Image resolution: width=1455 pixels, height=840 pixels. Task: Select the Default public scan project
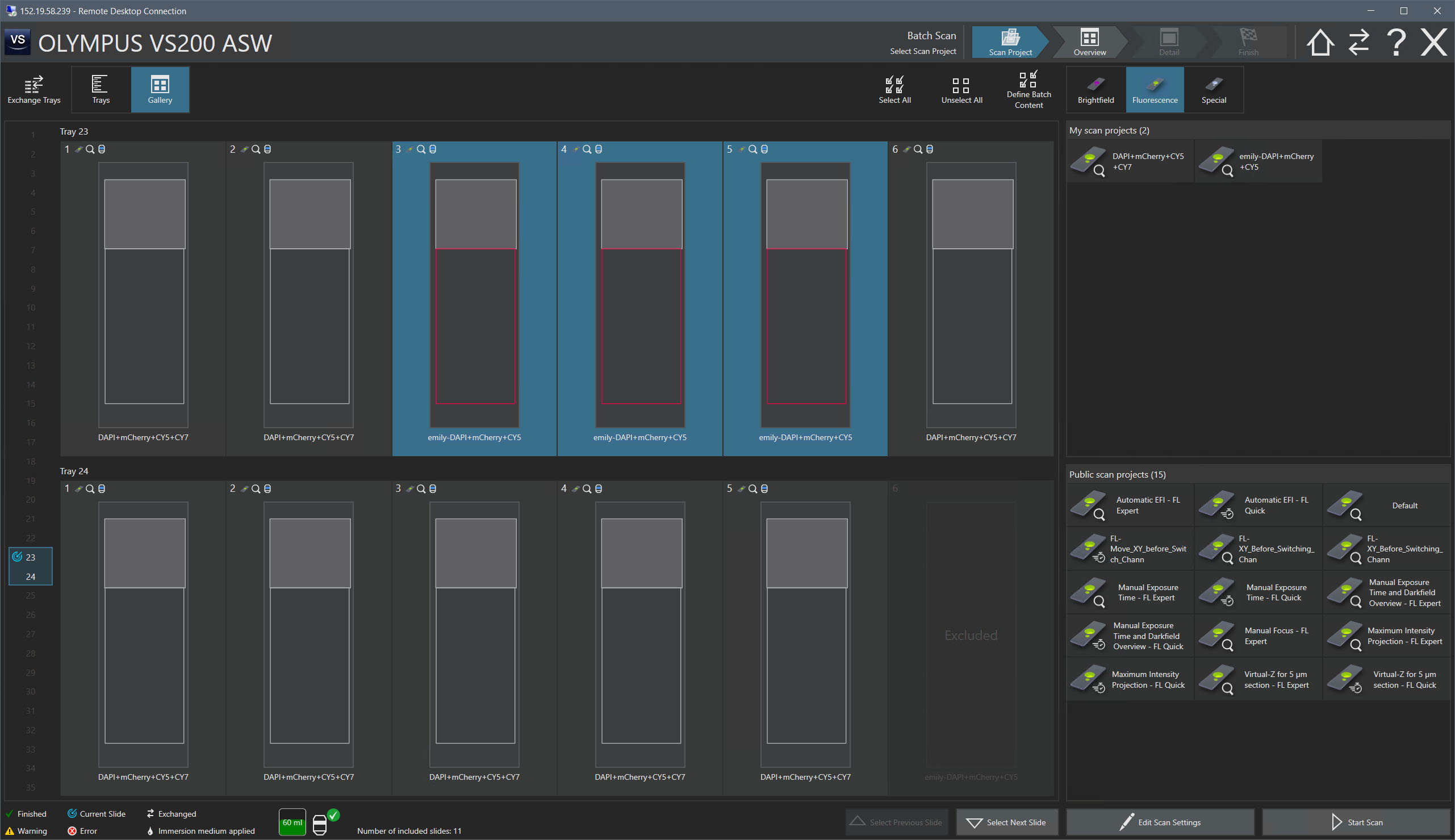tap(1386, 505)
